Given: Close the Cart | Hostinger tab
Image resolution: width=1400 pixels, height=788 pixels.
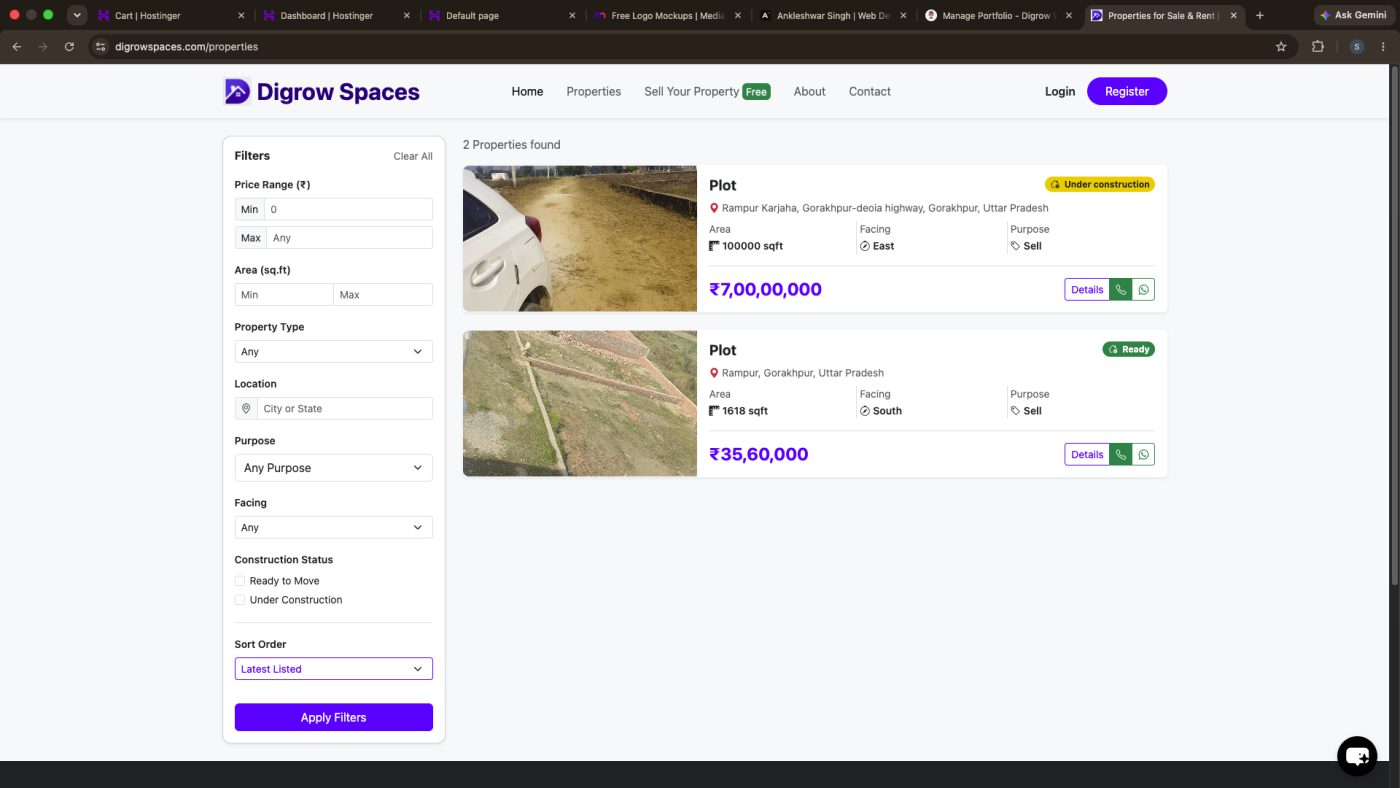Looking at the screenshot, I should click(x=241, y=16).
